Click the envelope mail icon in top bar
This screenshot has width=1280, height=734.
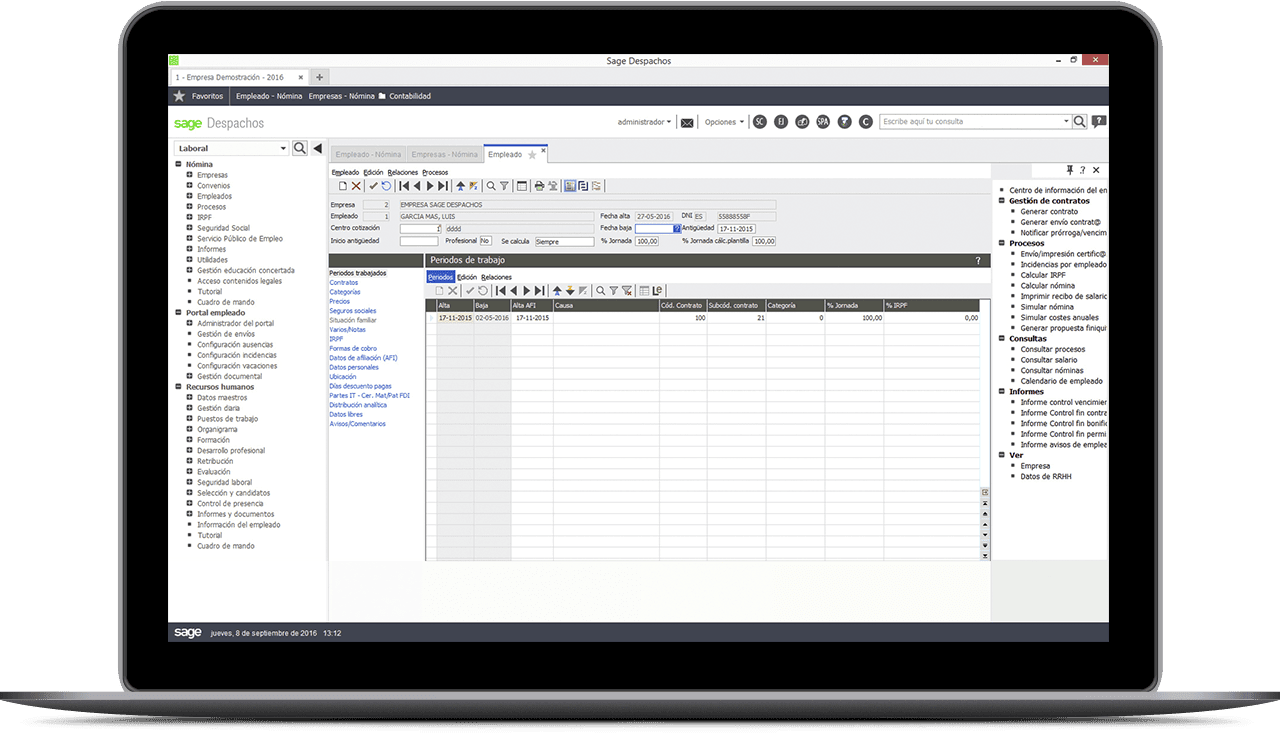(x=687, y=122)
